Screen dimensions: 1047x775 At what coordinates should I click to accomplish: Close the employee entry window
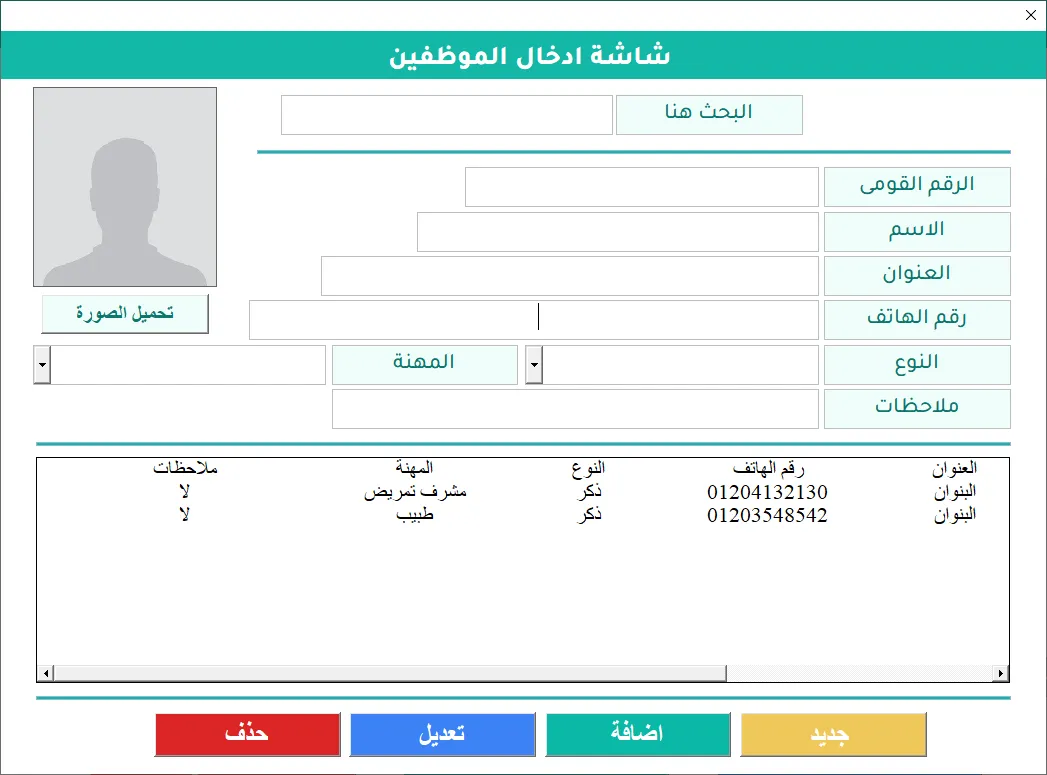coord(1031,15)
